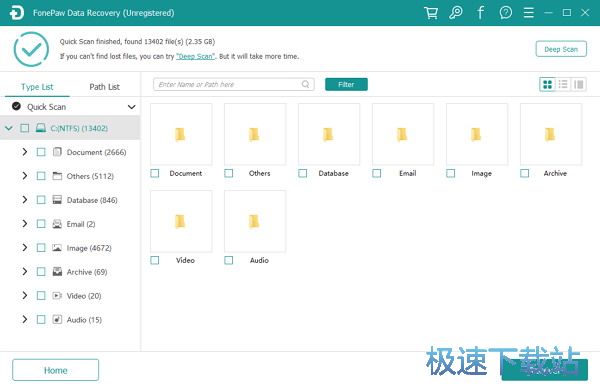
Task: Follow the "Deep Scan" hyperlink
Action: (x=195, y=56)
